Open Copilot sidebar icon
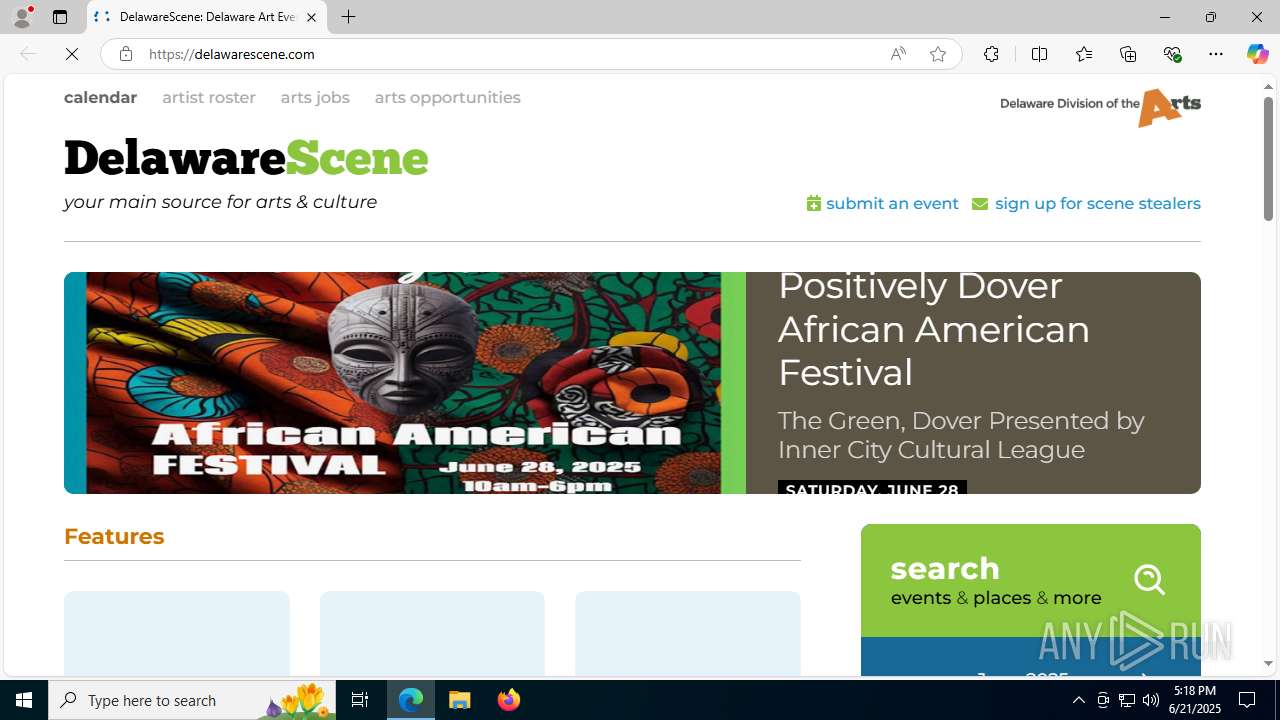1280x720 pixels. [1257, 54]
